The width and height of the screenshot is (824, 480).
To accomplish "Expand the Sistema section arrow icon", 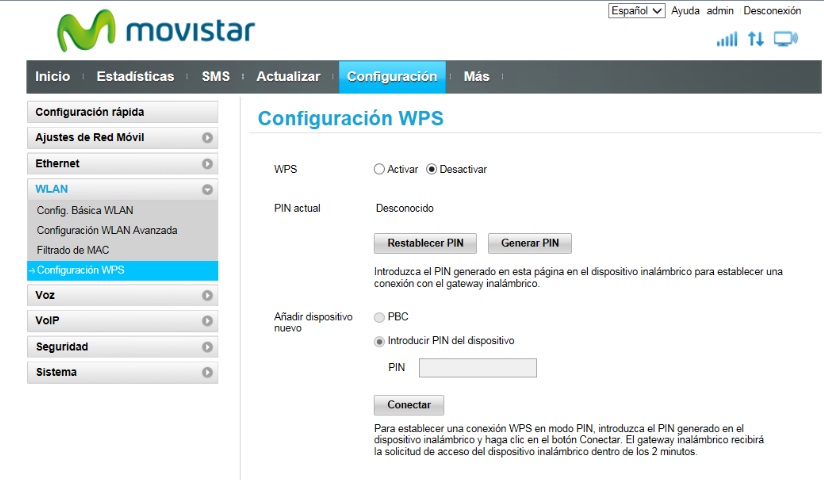I will tap(207, 372).
